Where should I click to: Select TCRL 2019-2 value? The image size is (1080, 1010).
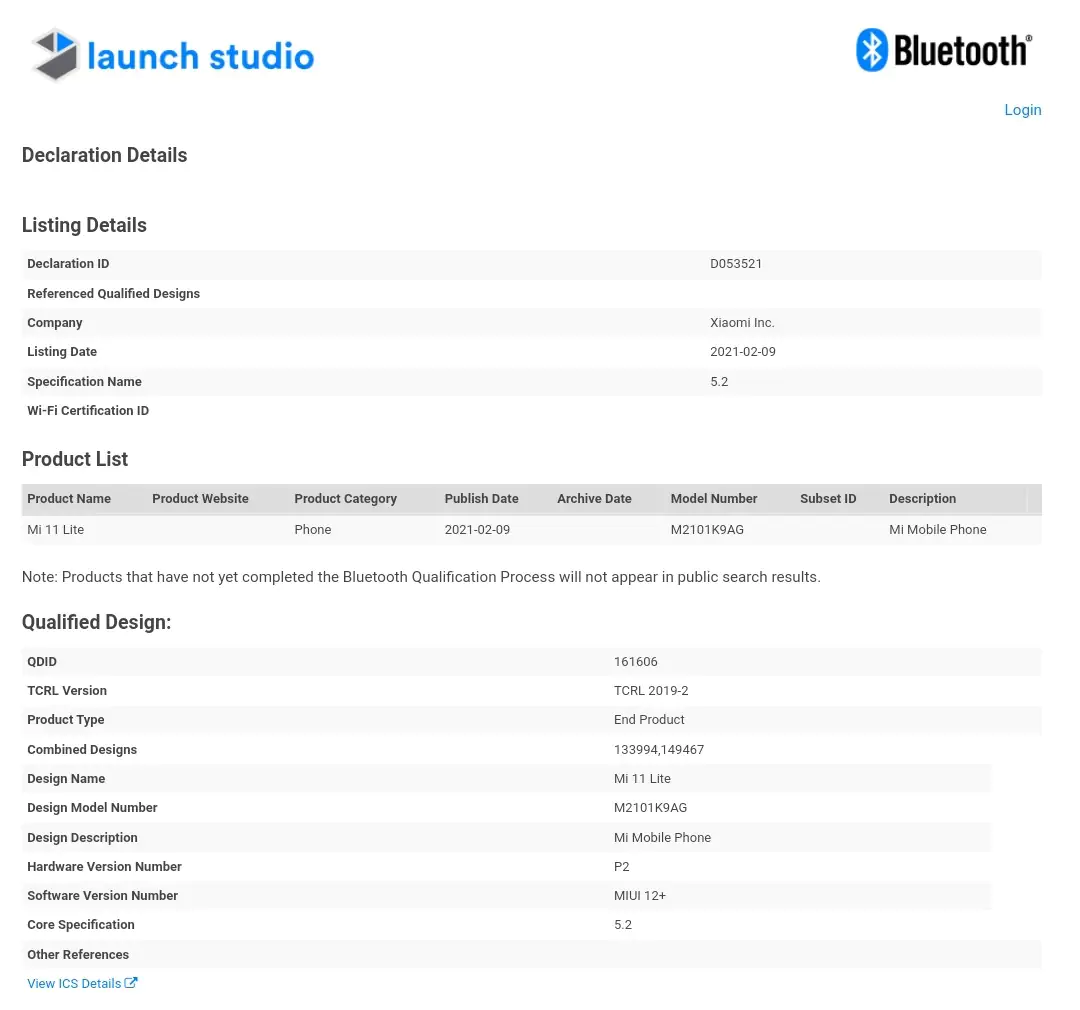coord(651,690)
